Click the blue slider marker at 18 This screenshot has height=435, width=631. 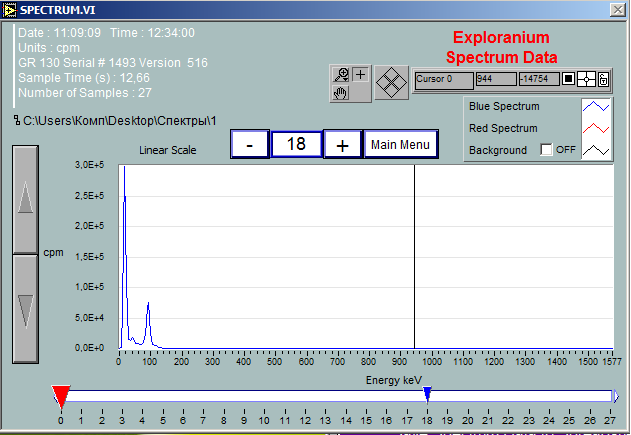427,394
